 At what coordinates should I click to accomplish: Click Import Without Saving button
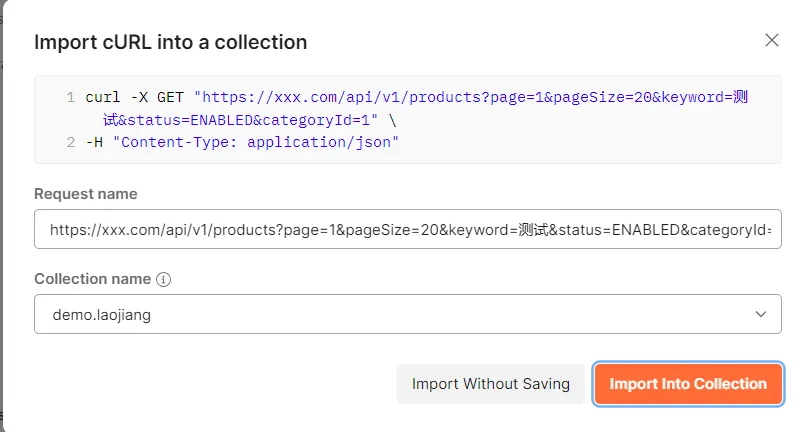pyautogui.click(x=490, y=384)
